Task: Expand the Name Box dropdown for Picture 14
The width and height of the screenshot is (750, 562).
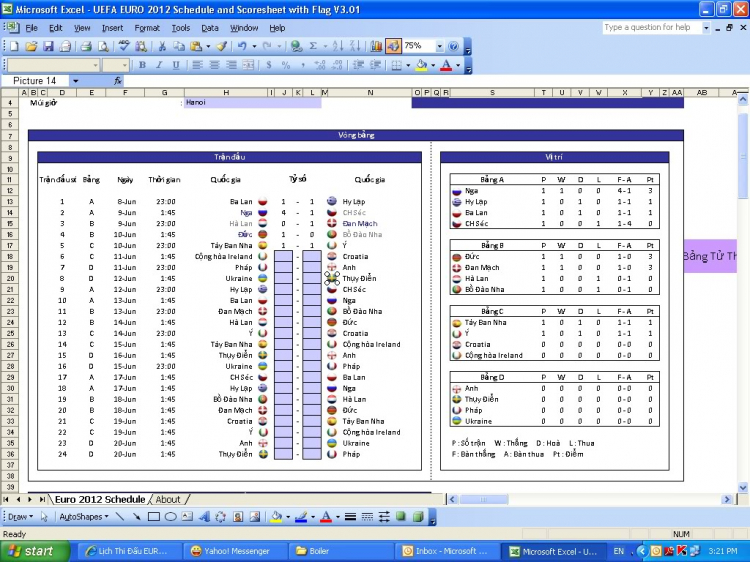Action: coord(76,81)
